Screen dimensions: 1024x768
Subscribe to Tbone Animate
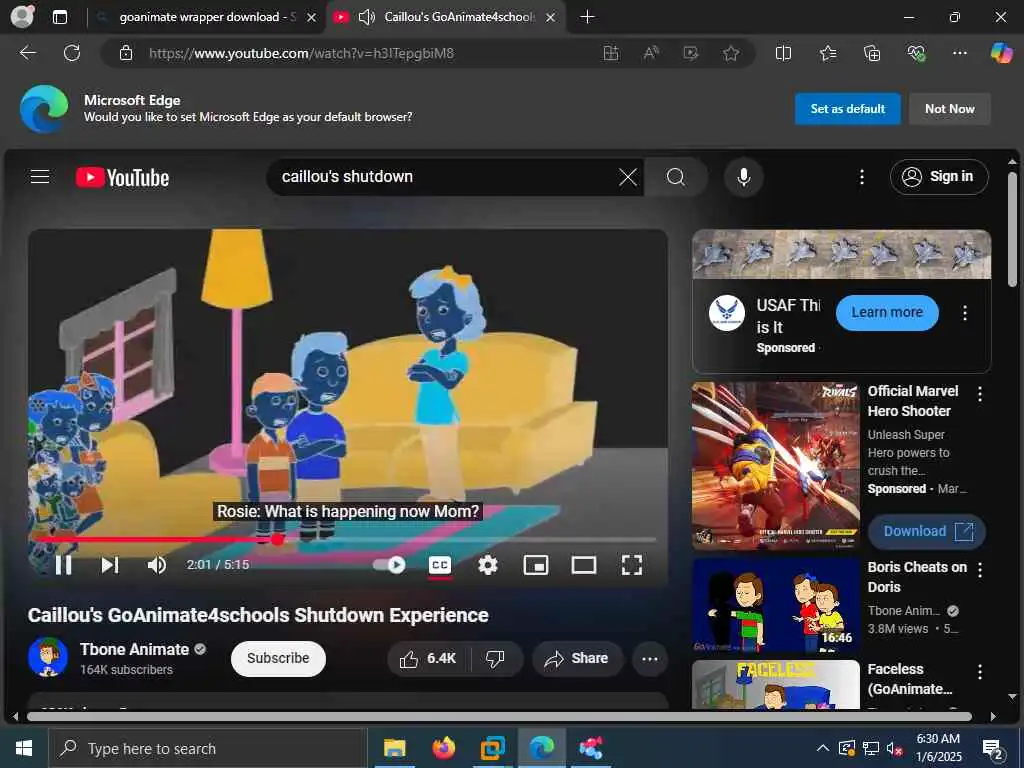tap(278, 658)
